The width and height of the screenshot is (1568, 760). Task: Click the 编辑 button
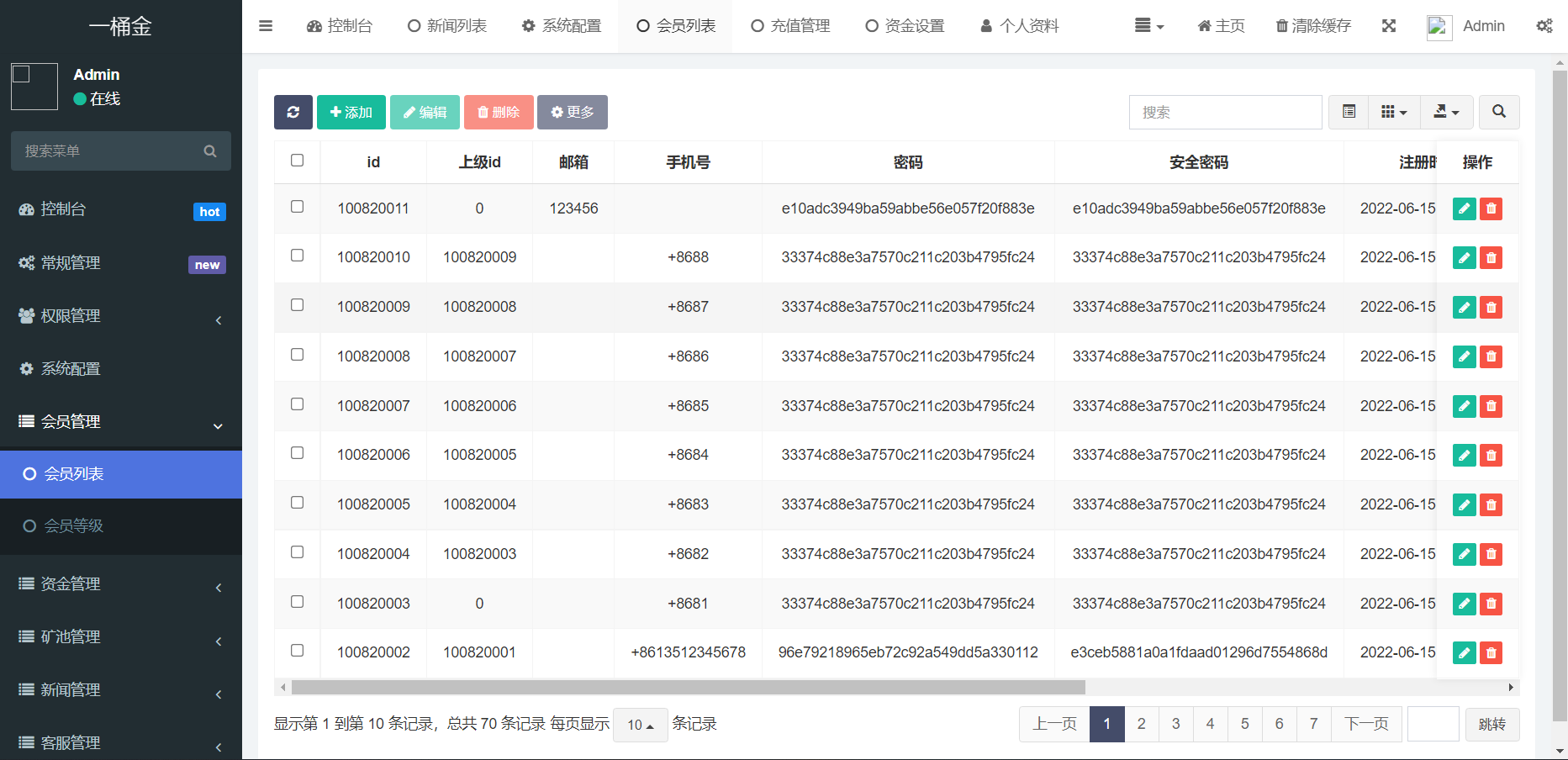coord(425,112)
